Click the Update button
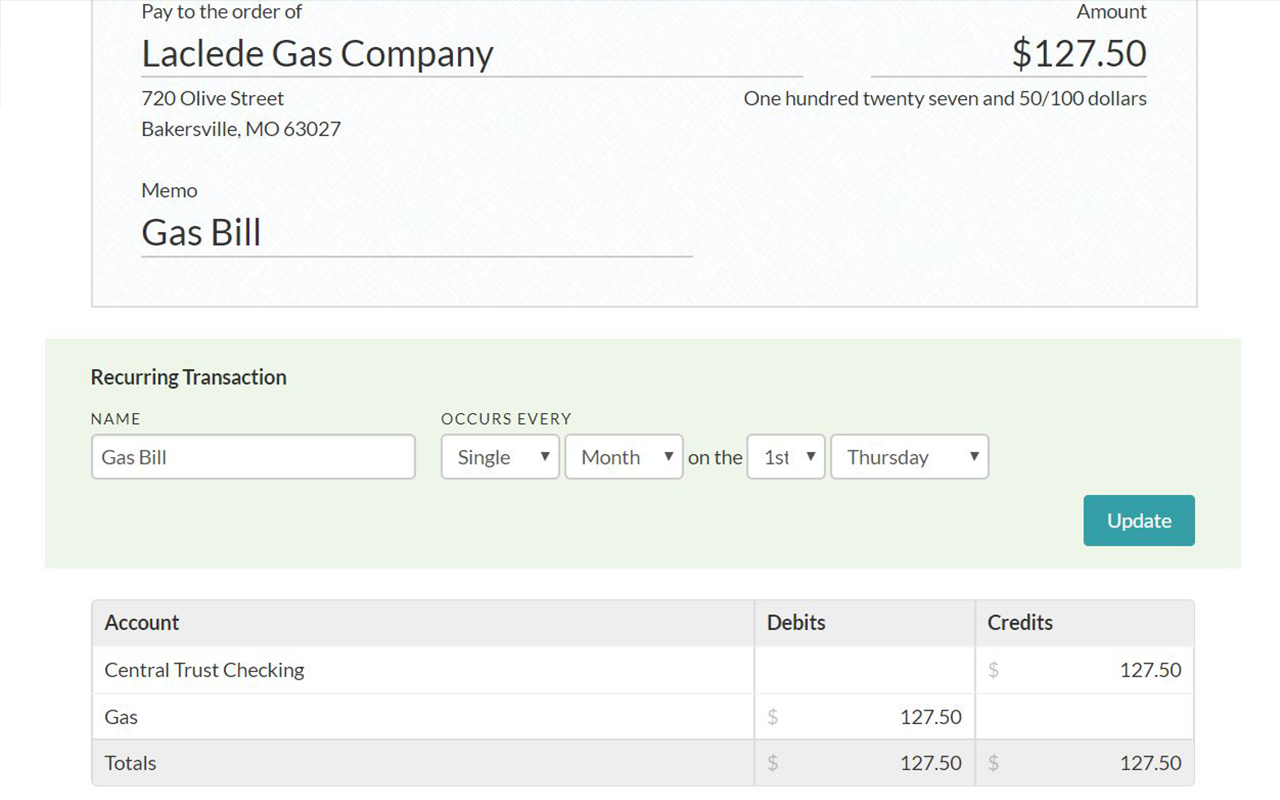The height and width of the screenshot is (800, 1280). (x=1139, y=520)
